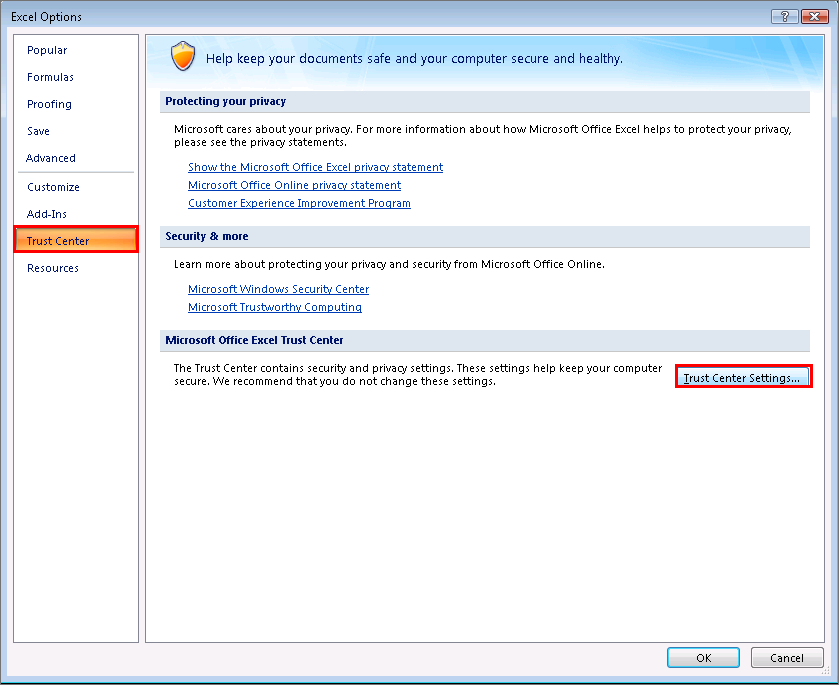Dismiss the dialog with Cancel
This screenshot has height=685, width=839.
point(787,657)
